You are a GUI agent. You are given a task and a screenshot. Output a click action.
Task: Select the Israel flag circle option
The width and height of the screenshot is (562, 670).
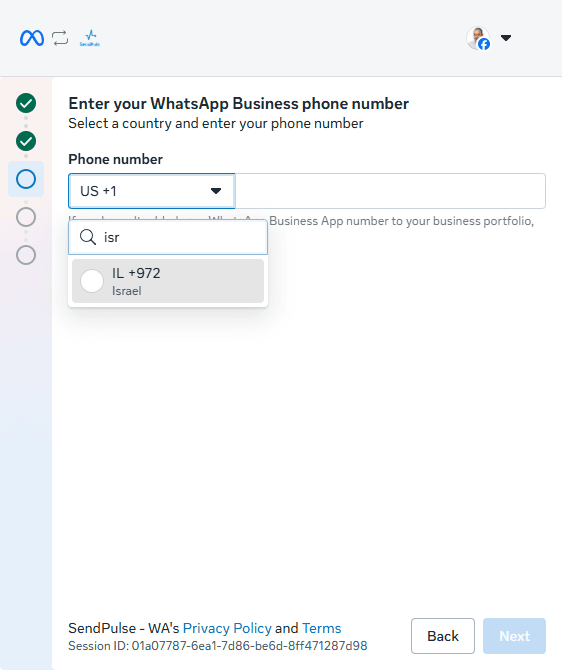[x=92, y=281]
